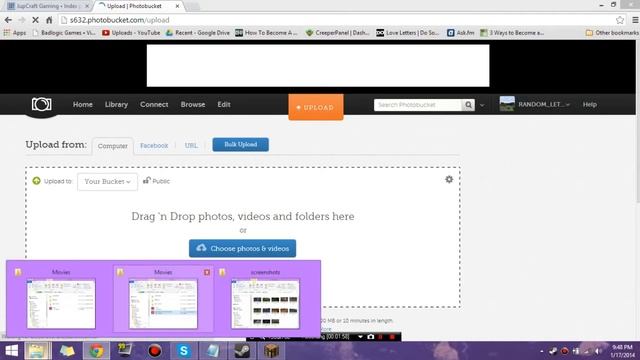Open Uploads - YouTube bookmark
The image size is (640, 360).
click(x=131, y=33)
